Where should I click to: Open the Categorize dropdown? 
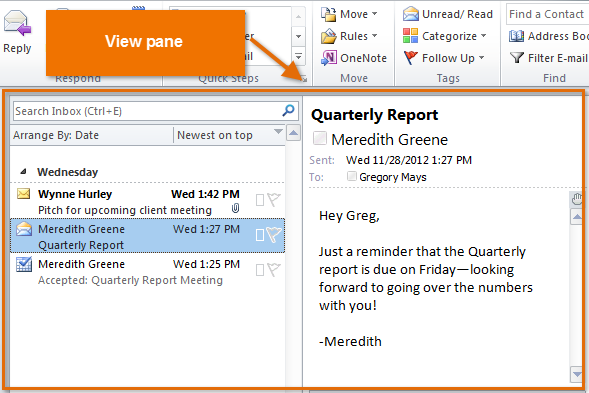(x=444, y=36)
